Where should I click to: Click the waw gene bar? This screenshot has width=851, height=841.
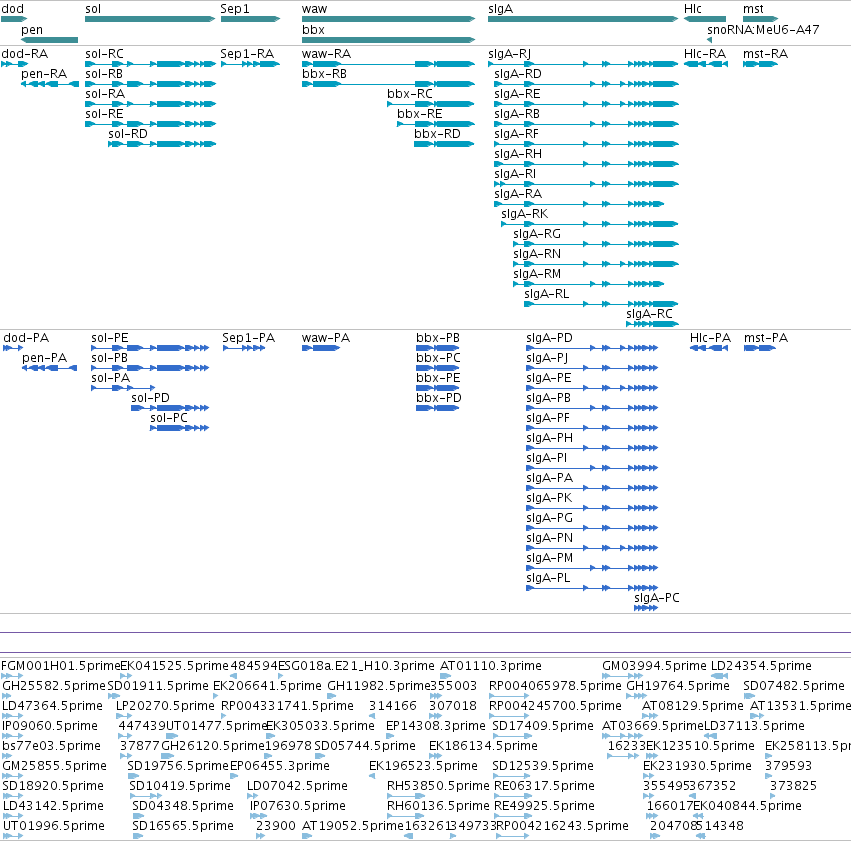tap(389, 19)
